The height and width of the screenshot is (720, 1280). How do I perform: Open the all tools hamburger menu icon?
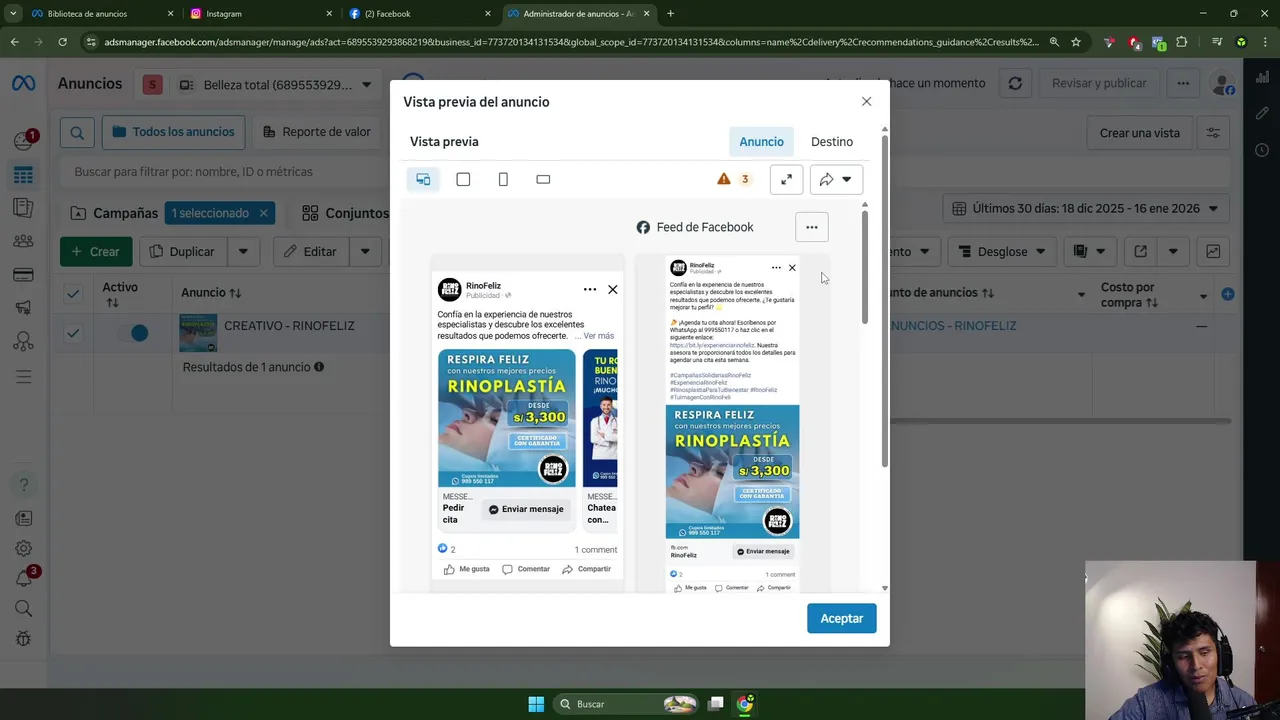point(23,377)
